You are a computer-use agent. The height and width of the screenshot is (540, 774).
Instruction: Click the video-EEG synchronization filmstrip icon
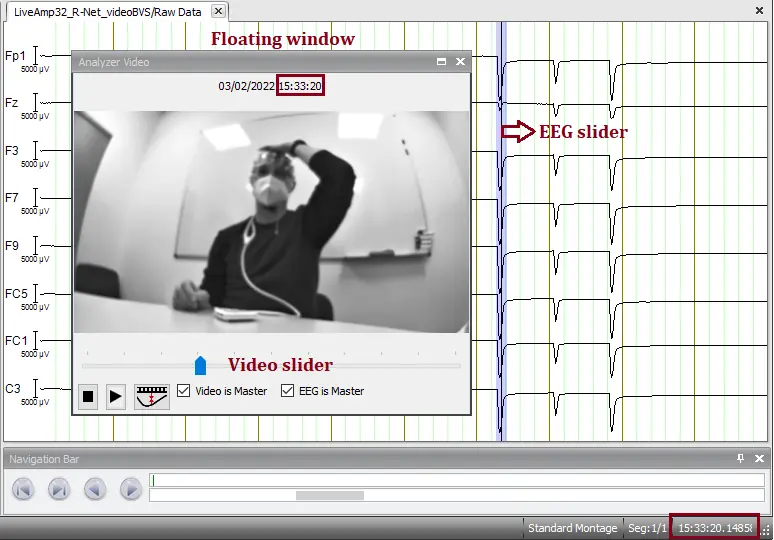[x=152, y=395]
